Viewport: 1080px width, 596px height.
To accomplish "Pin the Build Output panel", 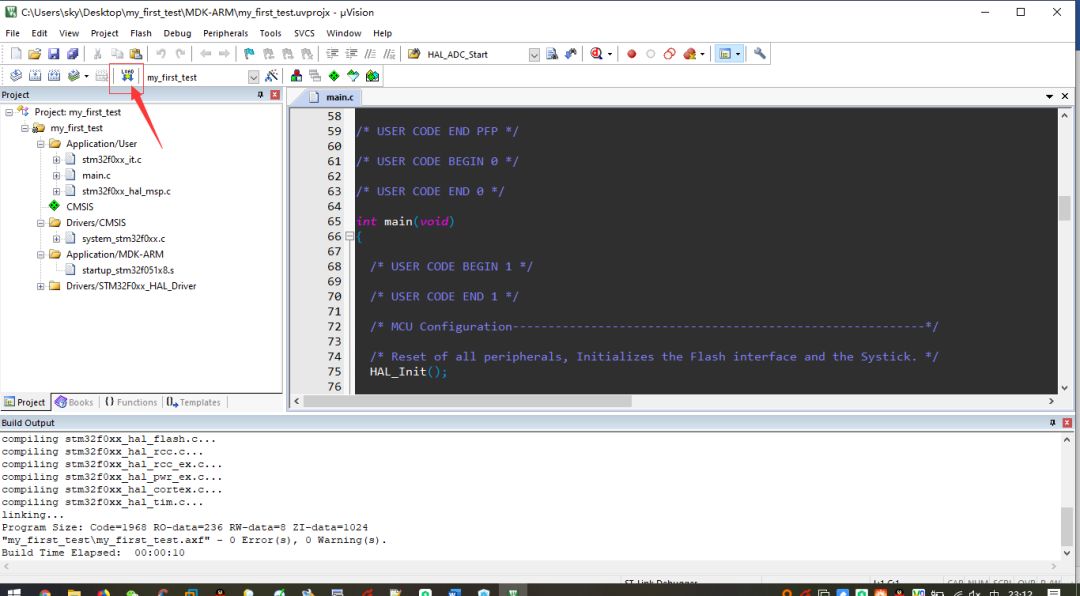I will tap(1052, 423).
